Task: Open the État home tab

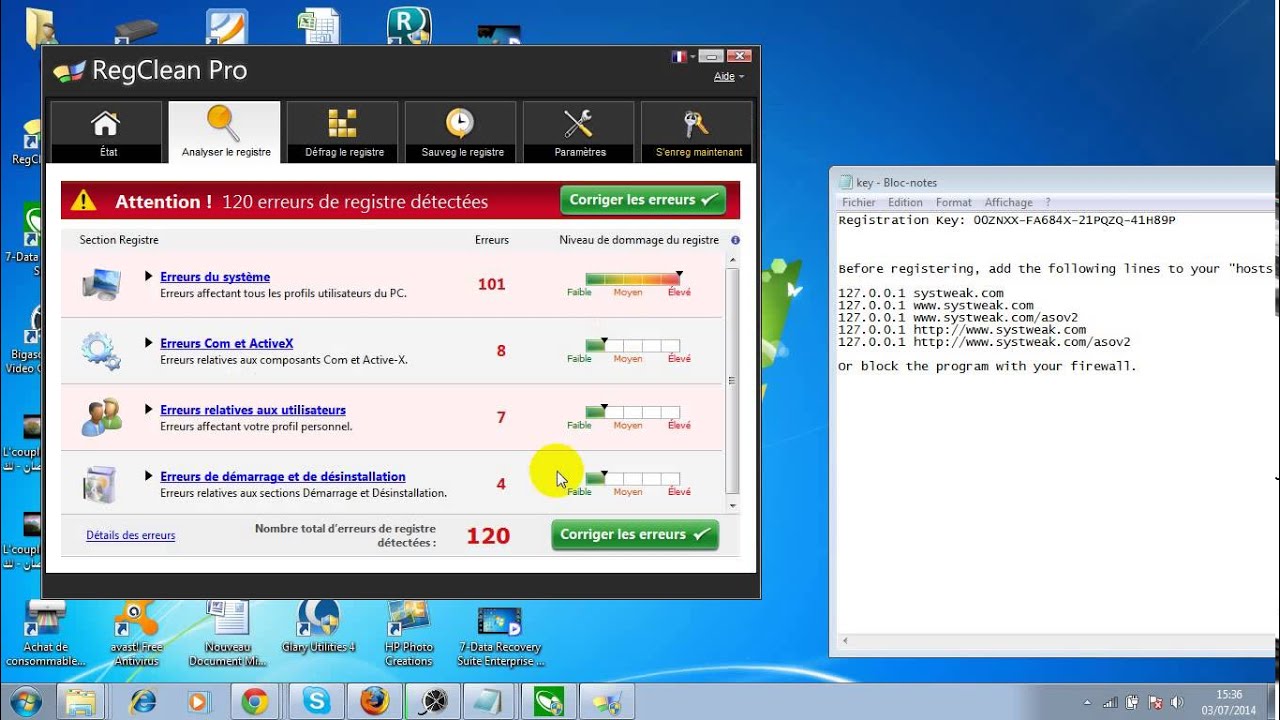Action: tap(106, 132)
